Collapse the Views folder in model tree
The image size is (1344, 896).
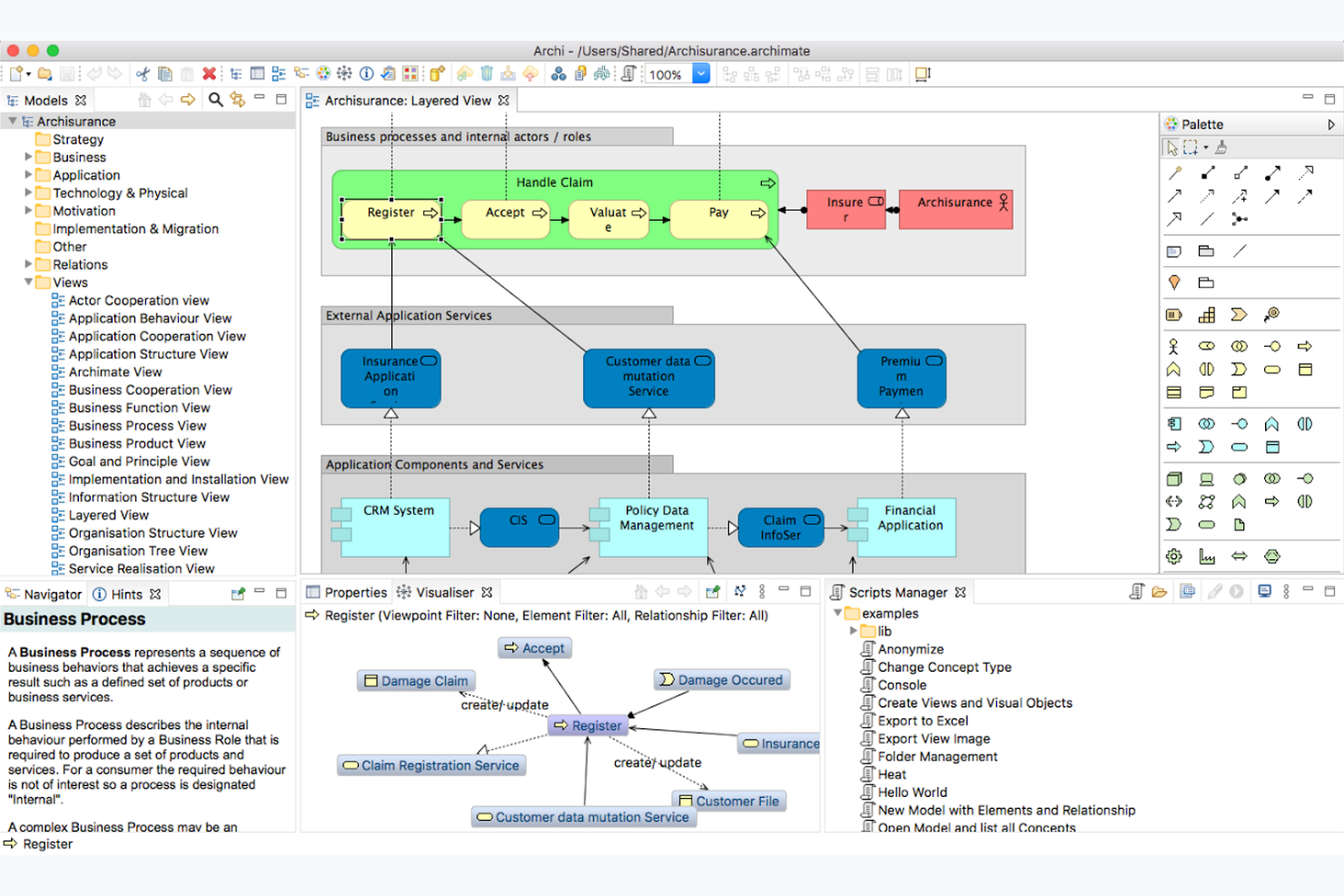coord(28,282)
